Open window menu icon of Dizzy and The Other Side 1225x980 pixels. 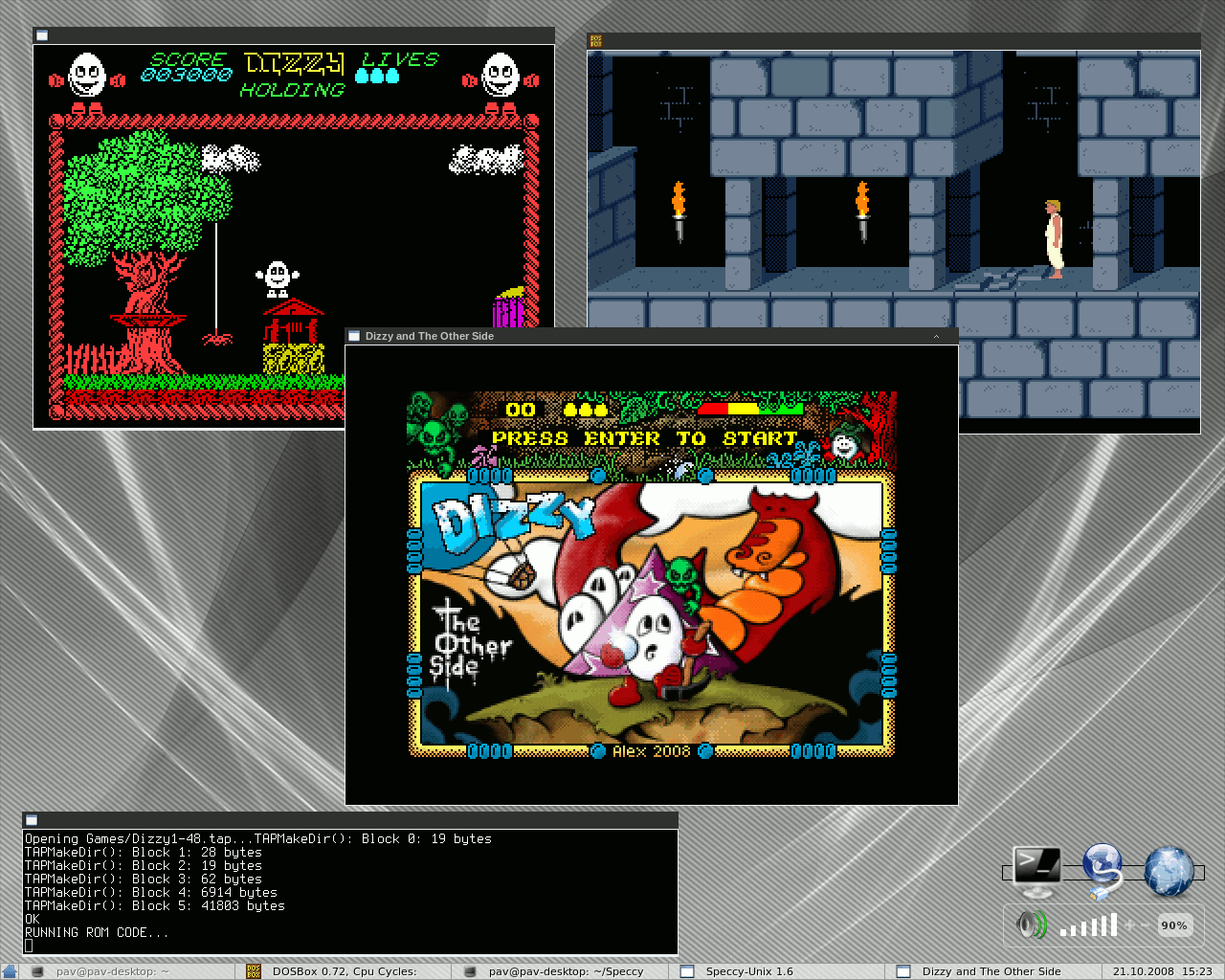click(354, 336)
